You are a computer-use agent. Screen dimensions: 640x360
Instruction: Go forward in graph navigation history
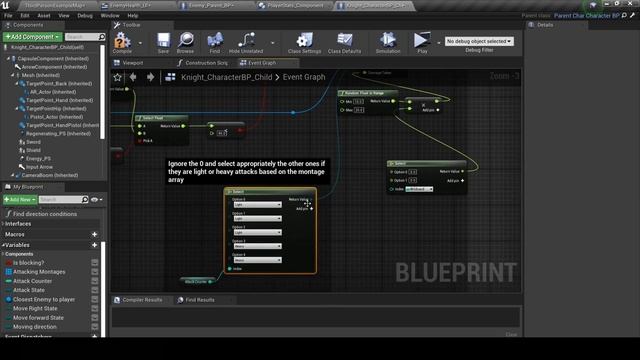150,77
